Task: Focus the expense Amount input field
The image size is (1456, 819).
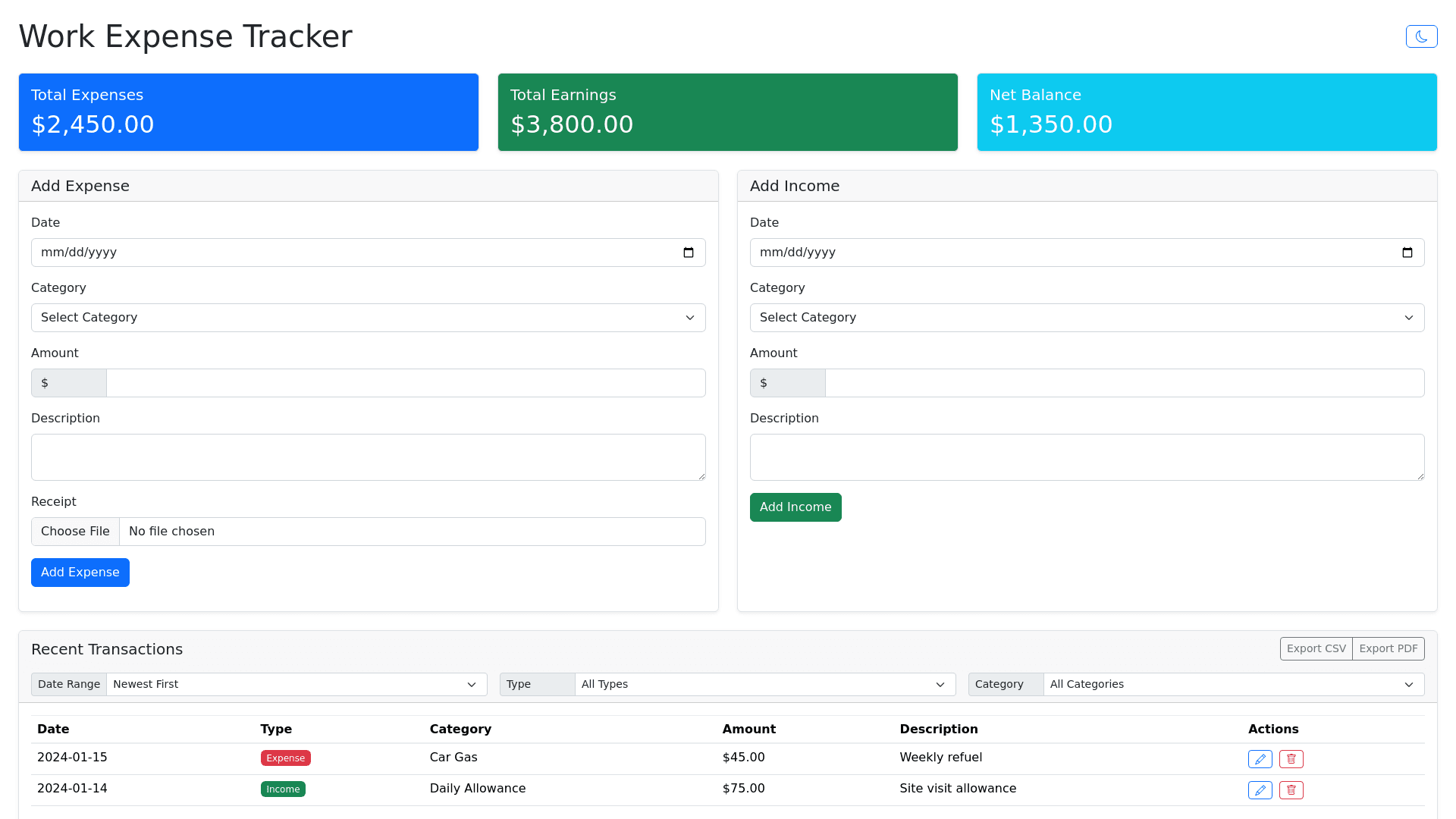Action: (406, 383)
